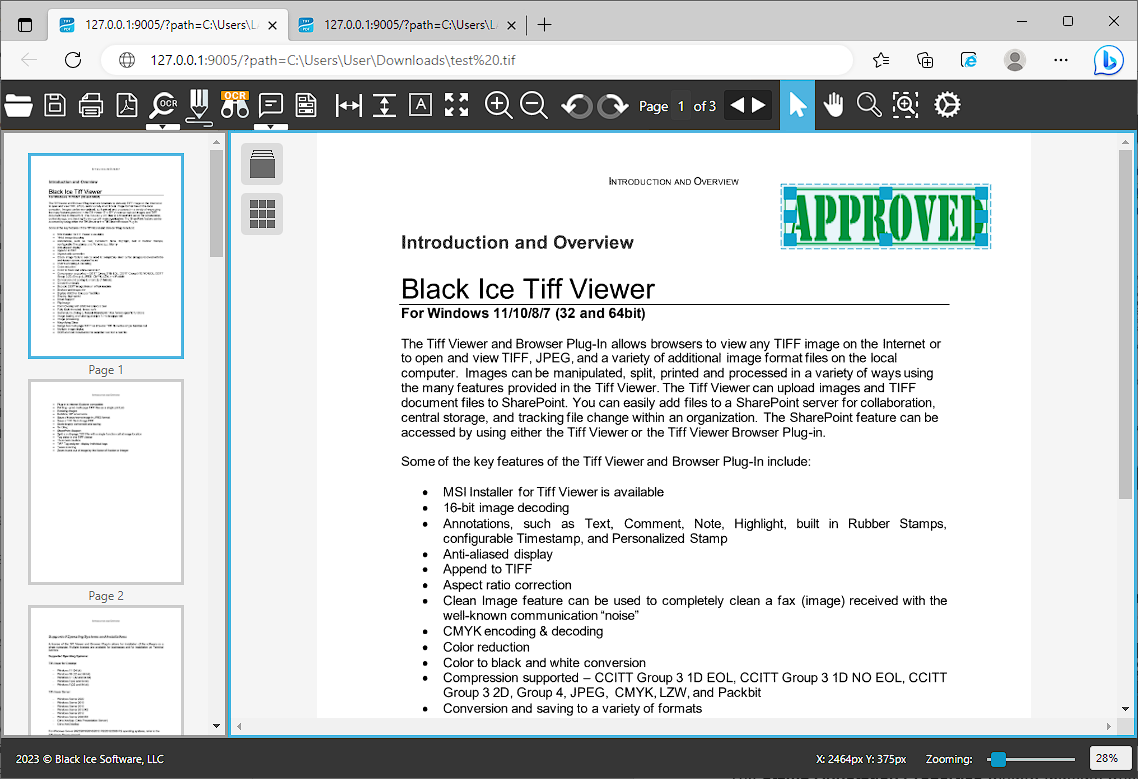Open the tab actions menu icon
Image resolution: width=1138 pixels, height=779 pixels.
(x=25, y=25)
